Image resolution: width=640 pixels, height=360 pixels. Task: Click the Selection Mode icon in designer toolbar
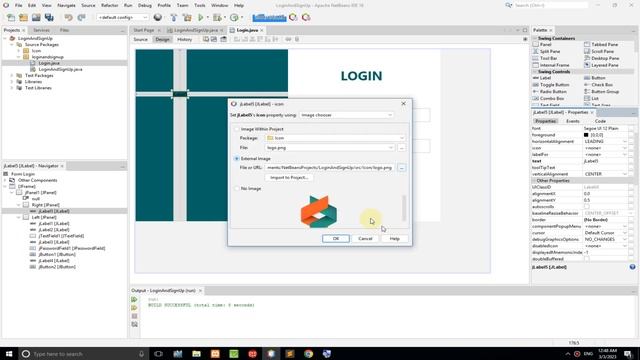pos(206,39)
